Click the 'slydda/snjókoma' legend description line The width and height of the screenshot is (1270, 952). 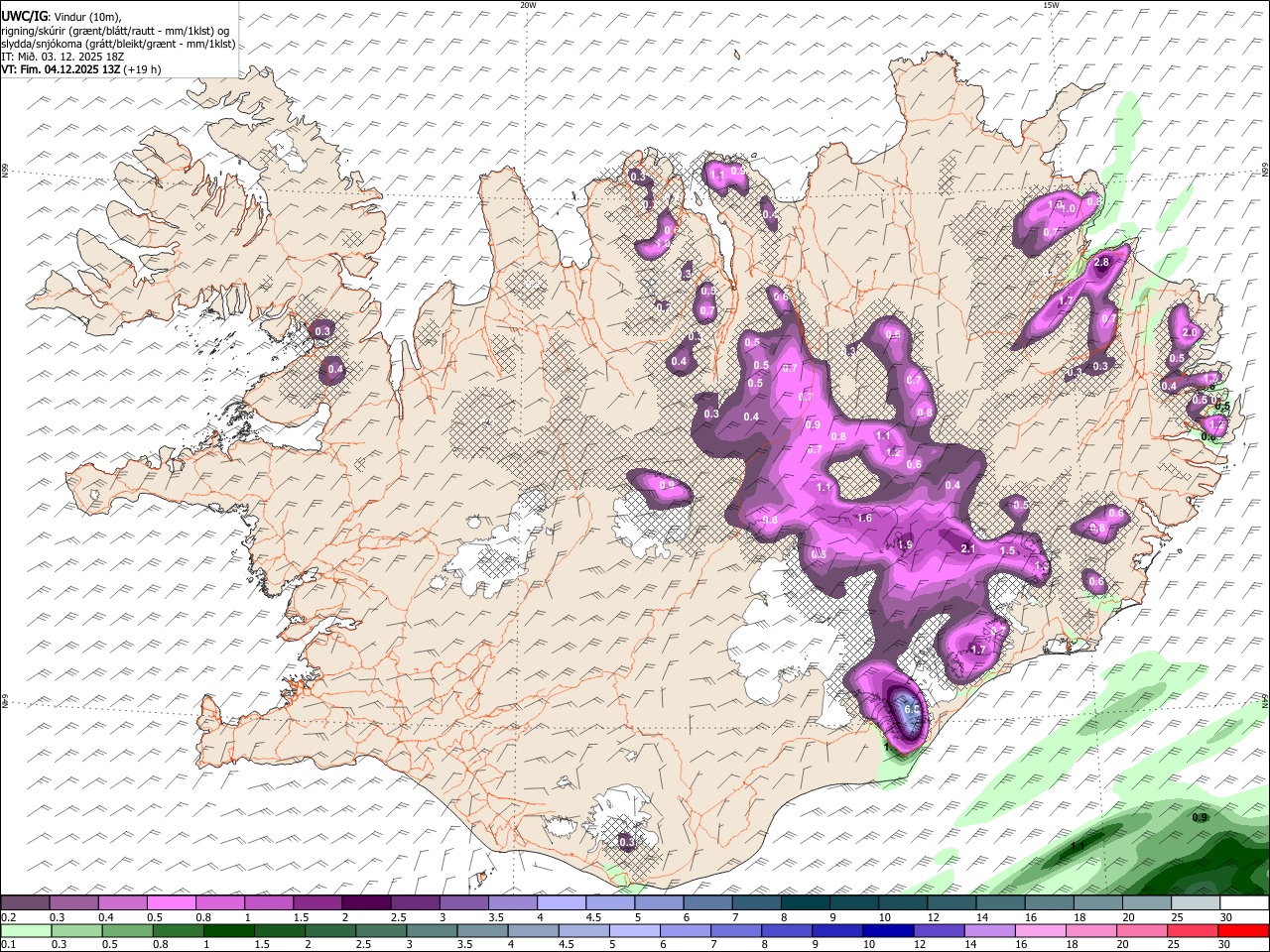pos(118,44)
